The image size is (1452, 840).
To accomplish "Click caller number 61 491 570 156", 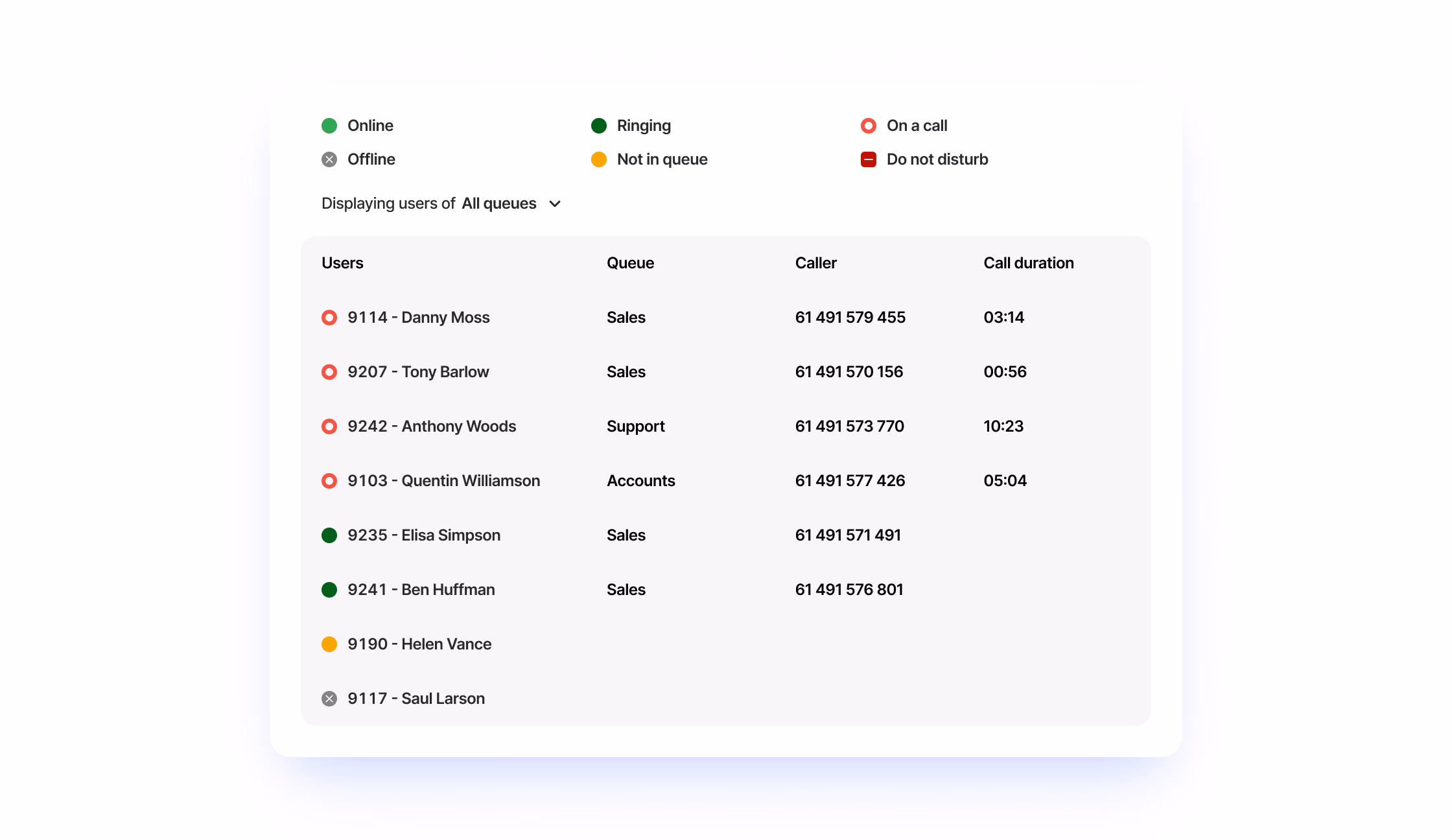I will point(849,372).
